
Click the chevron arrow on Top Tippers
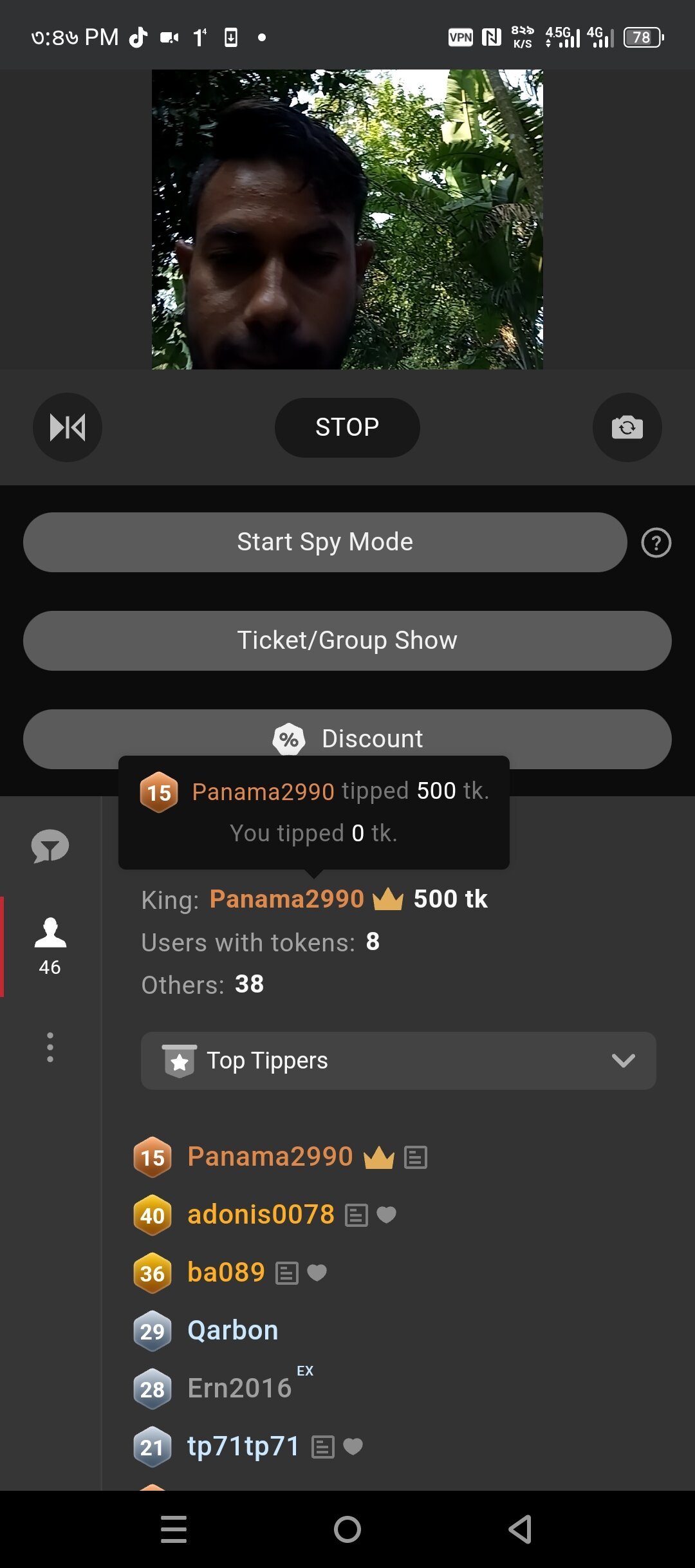coord(623,1061)
